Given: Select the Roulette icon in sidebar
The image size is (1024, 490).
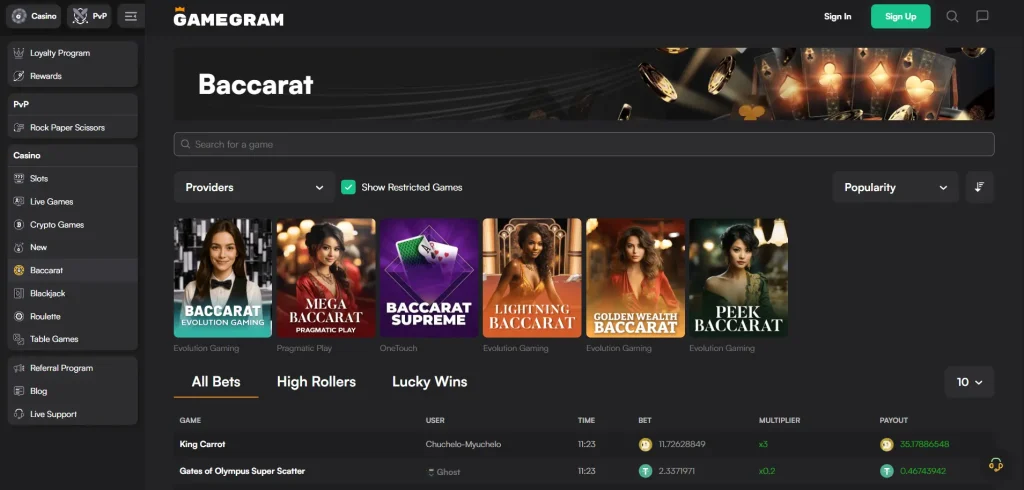Looking at the screenshot, I should coord(18,316).
